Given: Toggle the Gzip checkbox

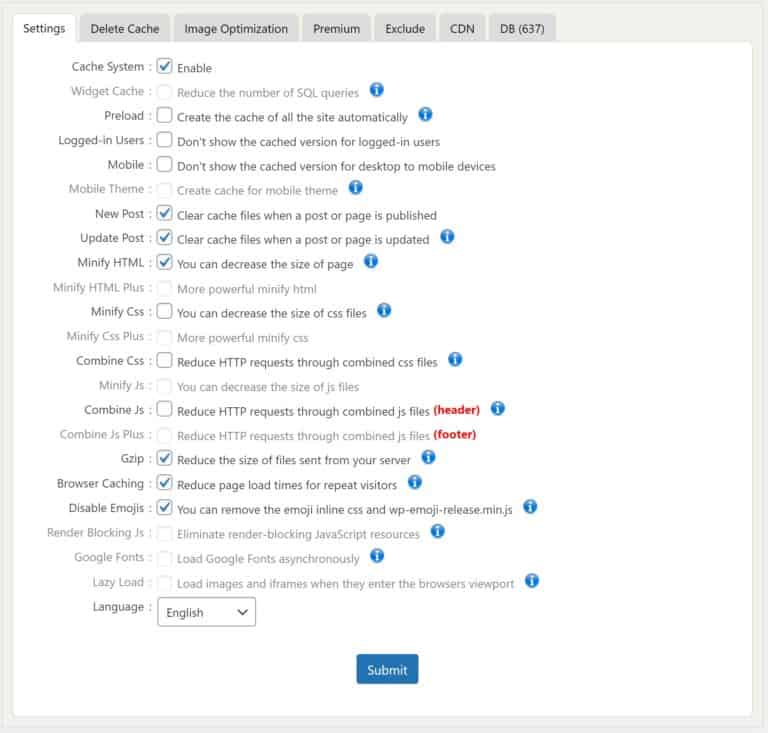Looking at the screenshot, I should [x=165, y=458].
